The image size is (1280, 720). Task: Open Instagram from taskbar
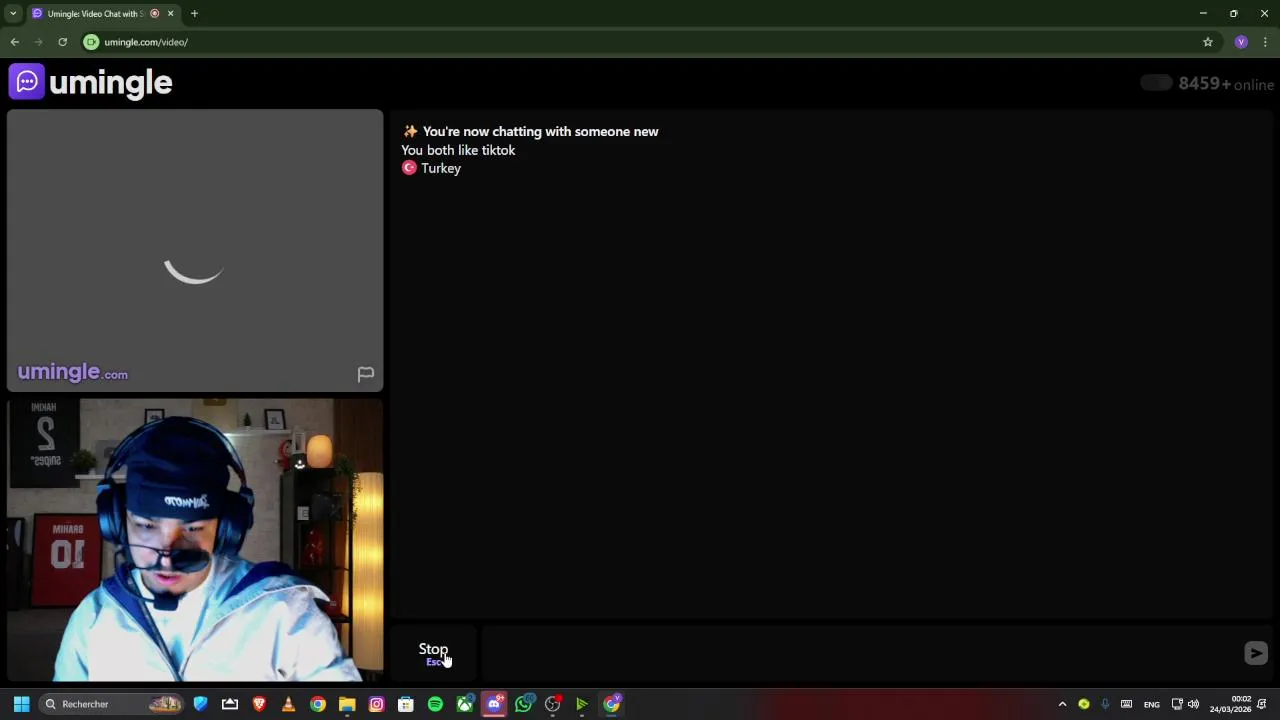pyautogui.click(x=376, y=704)
